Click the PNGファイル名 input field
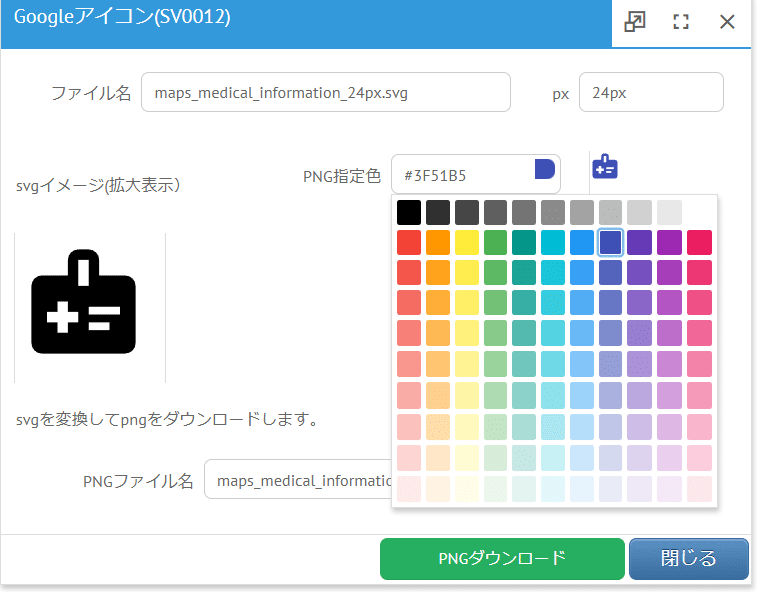Viewport: 757px width, 592px height. 298,479
